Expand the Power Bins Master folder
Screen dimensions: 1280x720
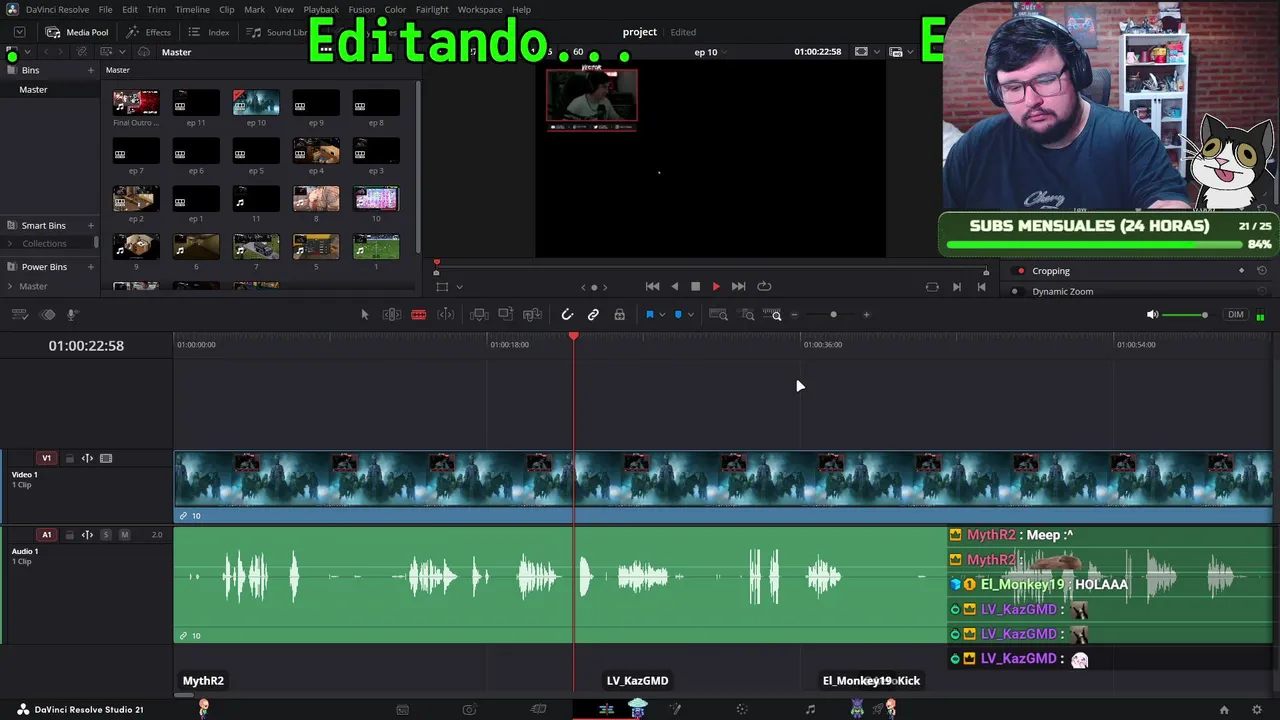(12, 286)
